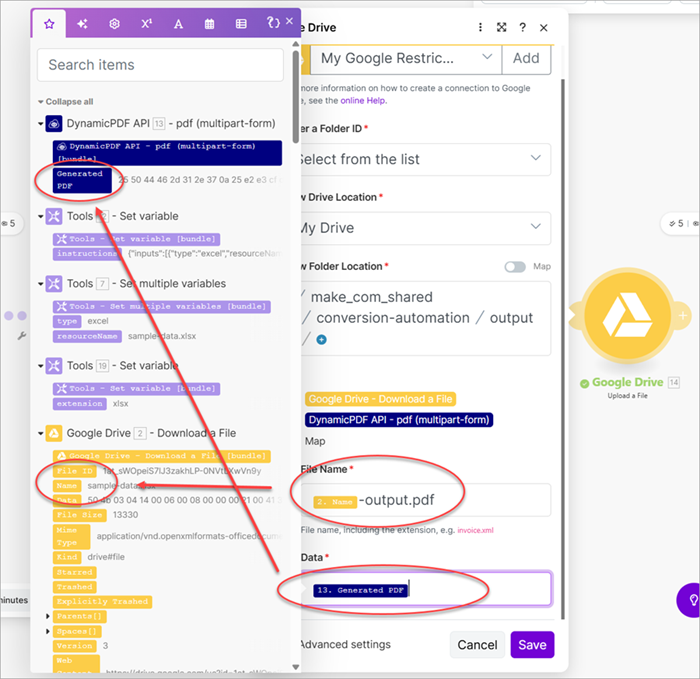Collapse the DynamicPDF API module tree

tap(42, 124)
